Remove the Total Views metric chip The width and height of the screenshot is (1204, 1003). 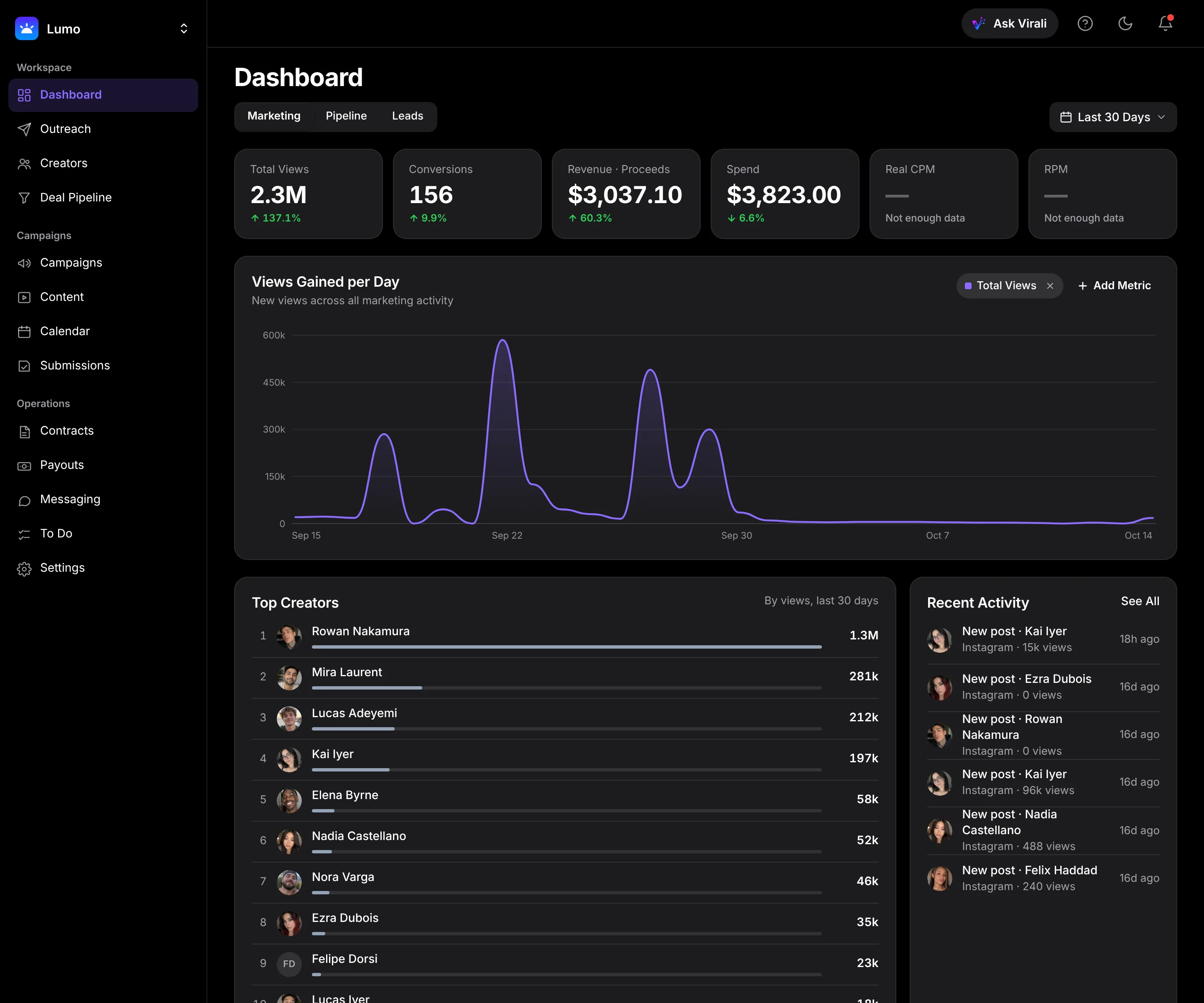tap(1050, 286)
